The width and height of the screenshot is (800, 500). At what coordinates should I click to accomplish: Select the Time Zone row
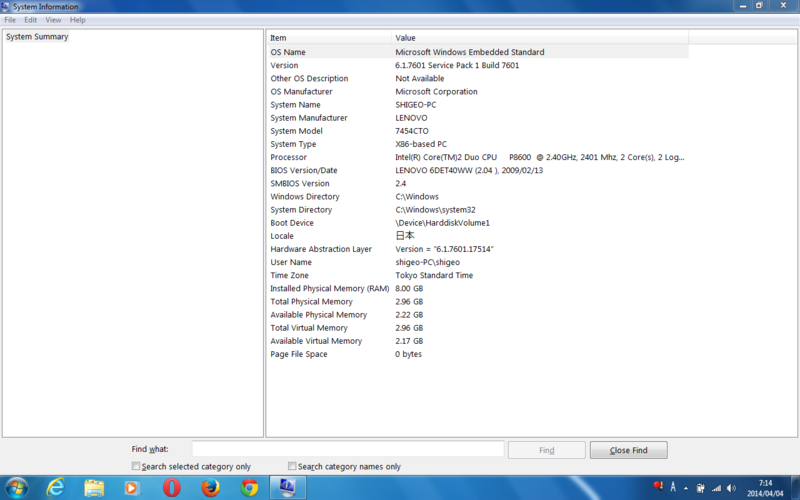pos(478,276)
